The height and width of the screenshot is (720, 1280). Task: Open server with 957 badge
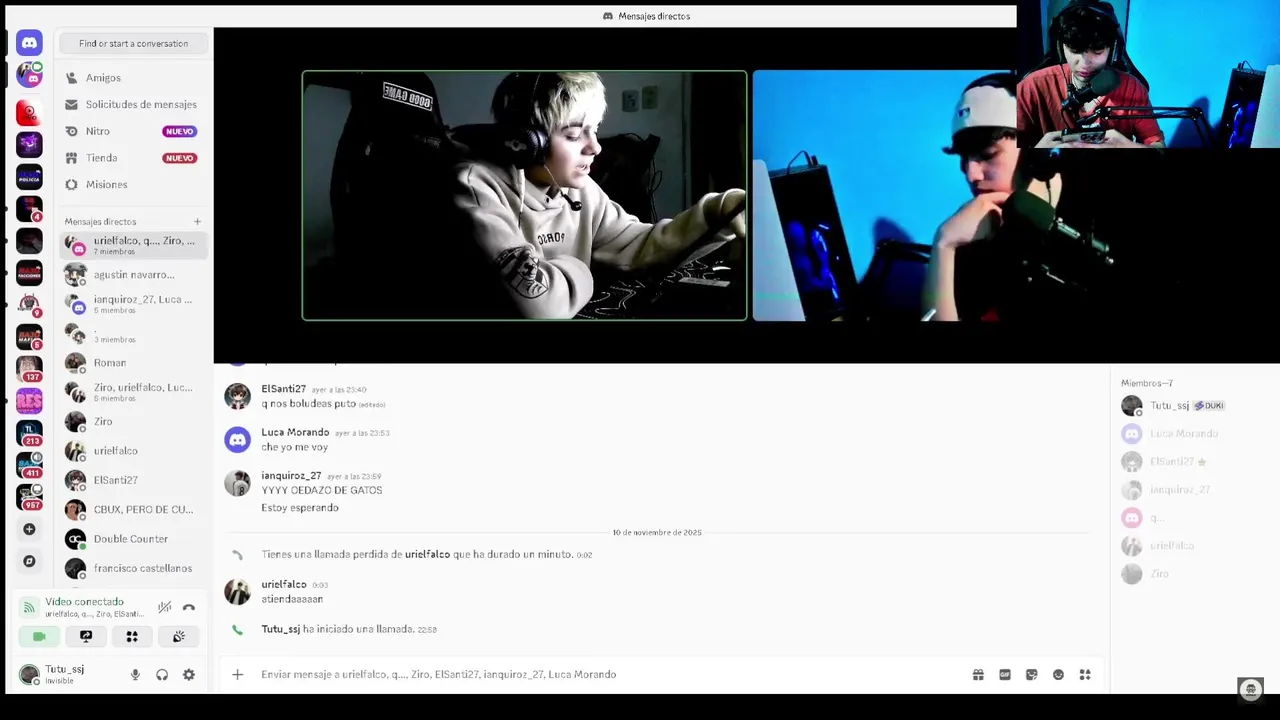coord(29,497)
